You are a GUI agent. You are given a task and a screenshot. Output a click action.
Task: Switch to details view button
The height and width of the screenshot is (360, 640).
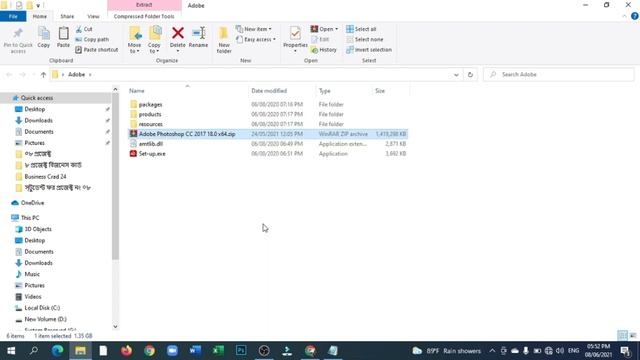pos(622,336)
